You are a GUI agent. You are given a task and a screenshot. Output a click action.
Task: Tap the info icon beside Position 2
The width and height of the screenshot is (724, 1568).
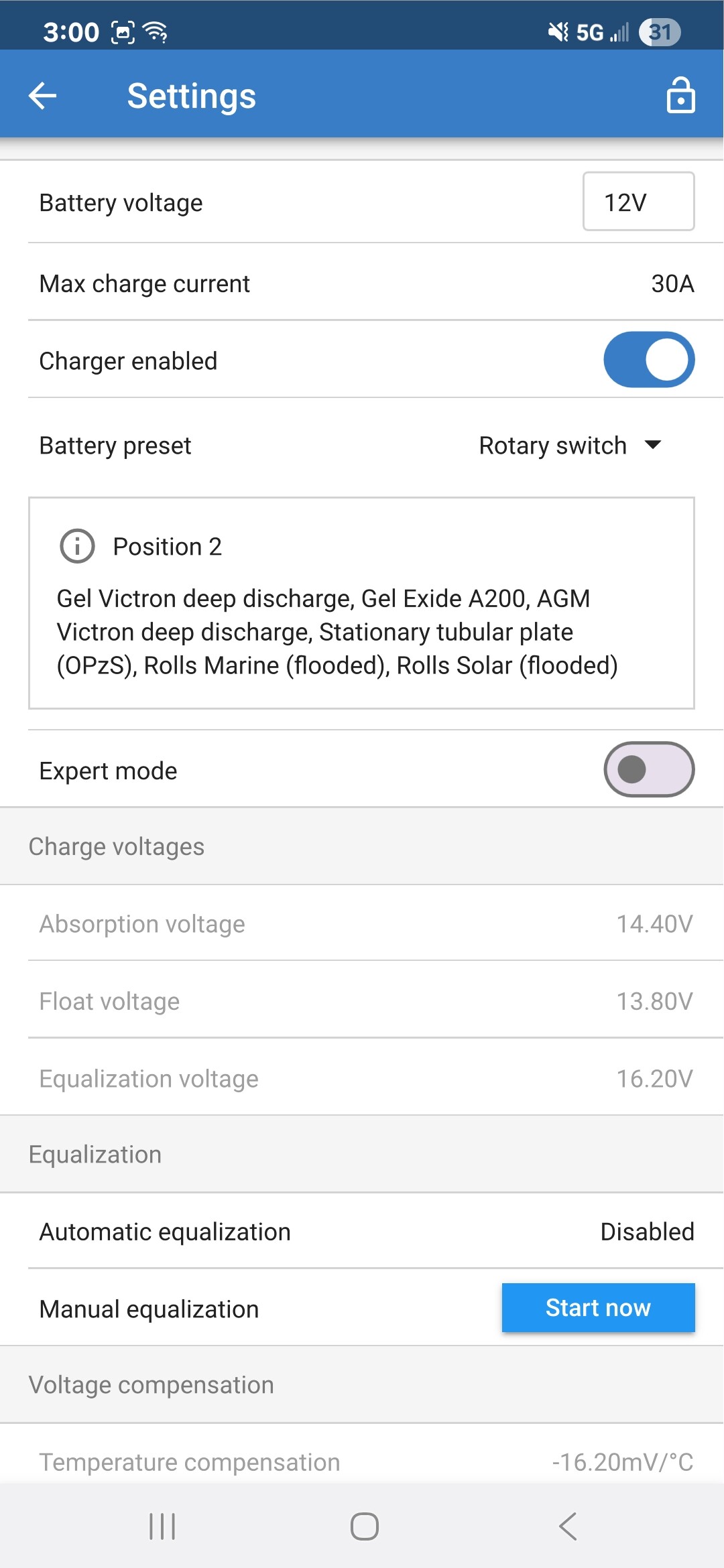point(77,546)
